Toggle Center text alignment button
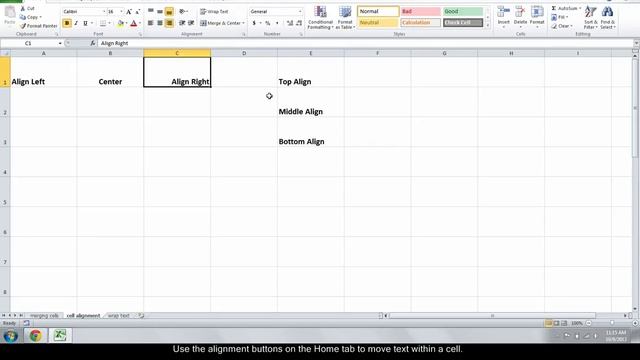This screenshot has height=360, width=640. 160,23
